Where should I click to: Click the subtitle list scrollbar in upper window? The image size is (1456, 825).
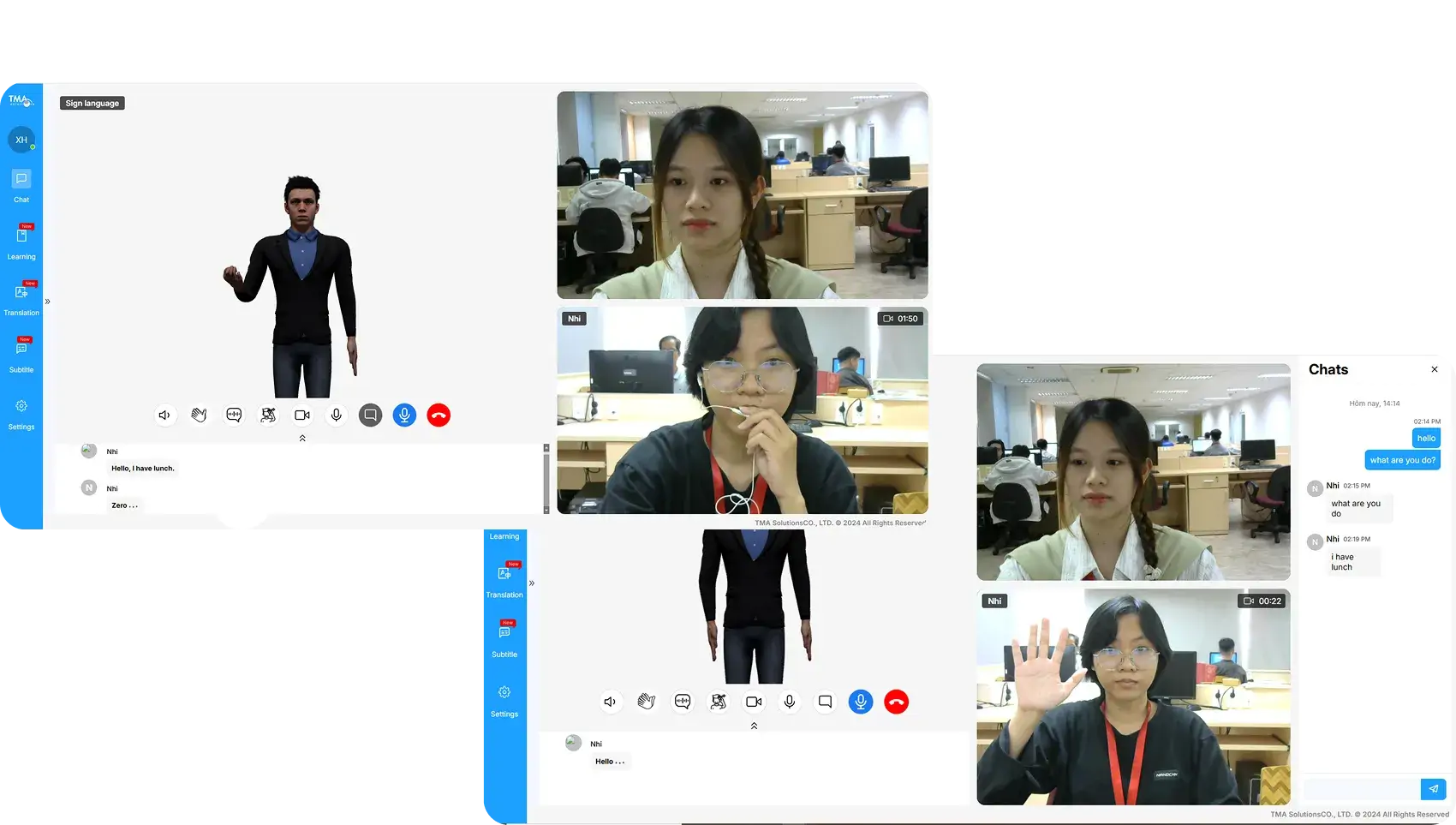pyautogui.click(x=546, y=479)
